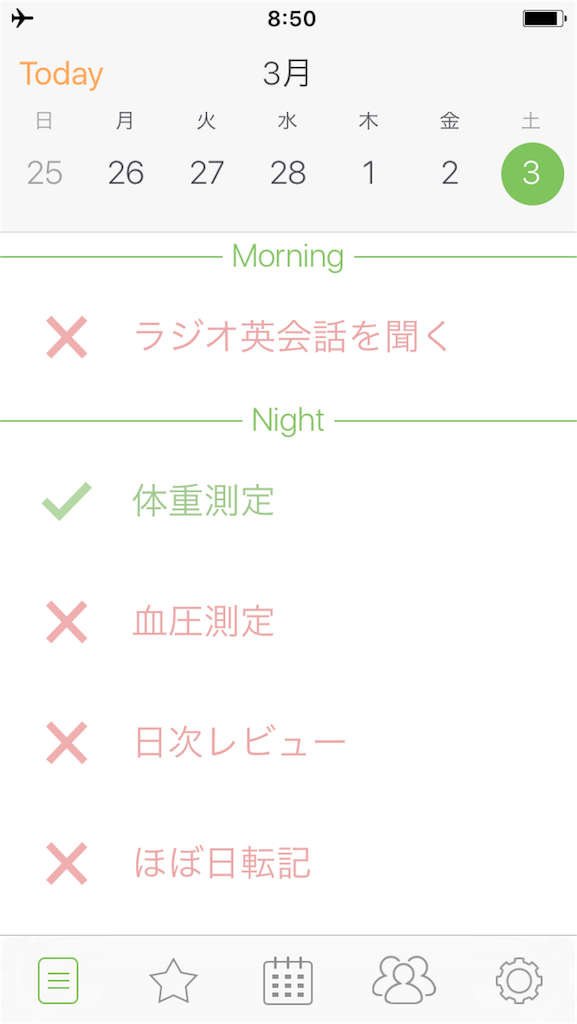Image resolution: width=577 pixels, height=1024 pixels.
Task: Toggle the X mark for ラジオ英会話を聞く
Action: (67, 337)
